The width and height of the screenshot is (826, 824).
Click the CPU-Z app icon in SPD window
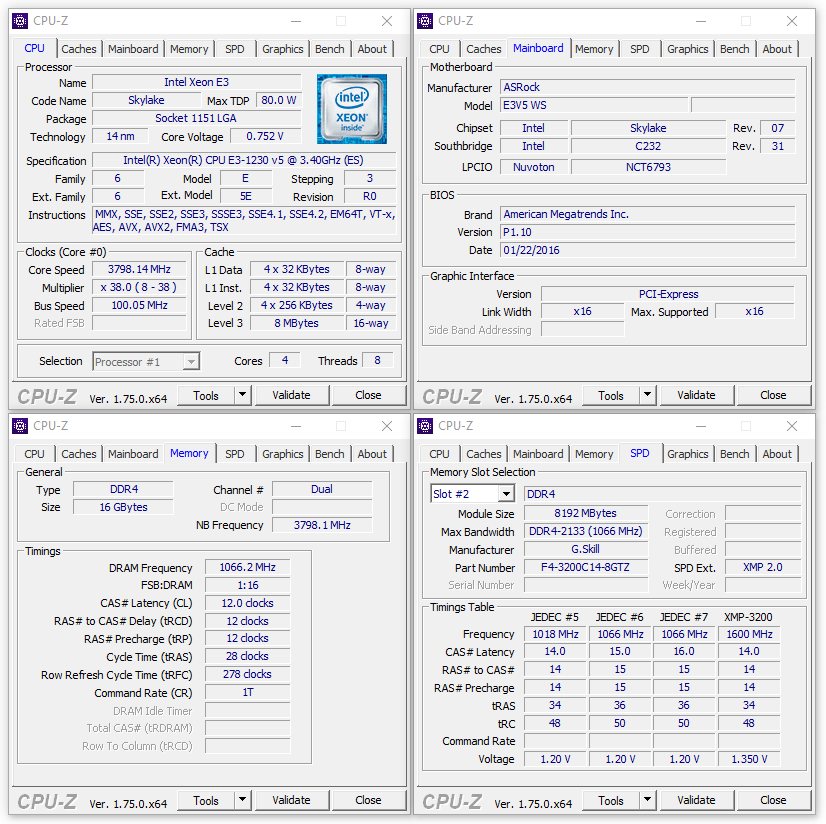point(425,426)
